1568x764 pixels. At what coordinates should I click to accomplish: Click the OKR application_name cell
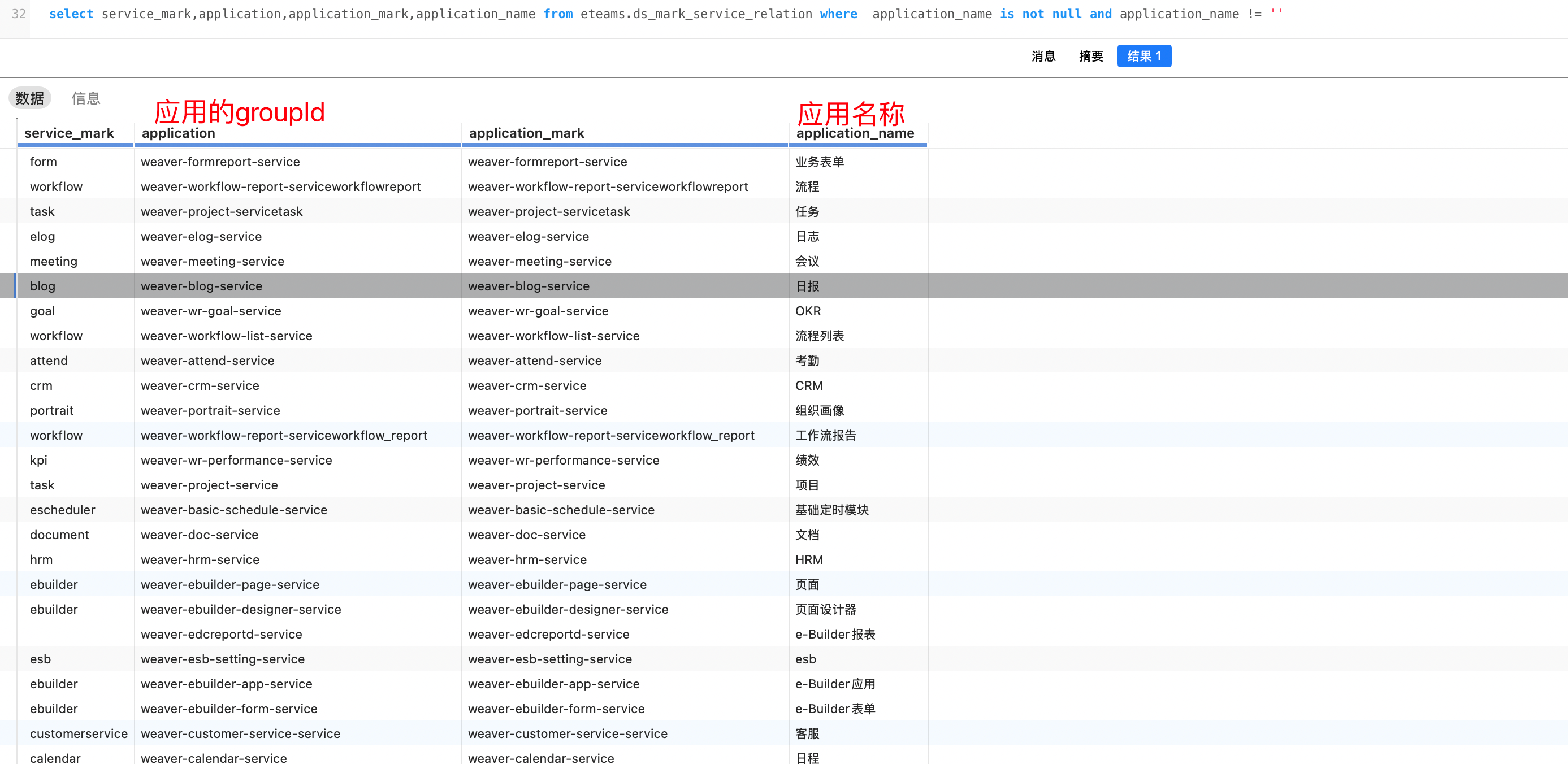point(808,311)
